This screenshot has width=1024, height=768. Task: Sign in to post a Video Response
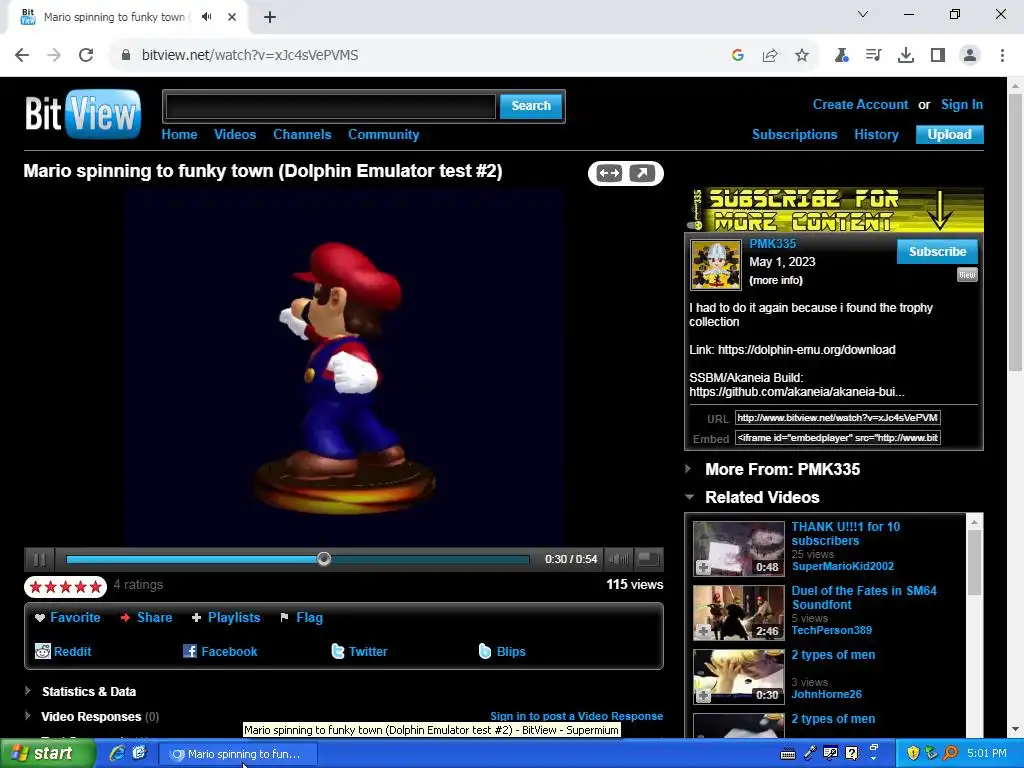576,716
